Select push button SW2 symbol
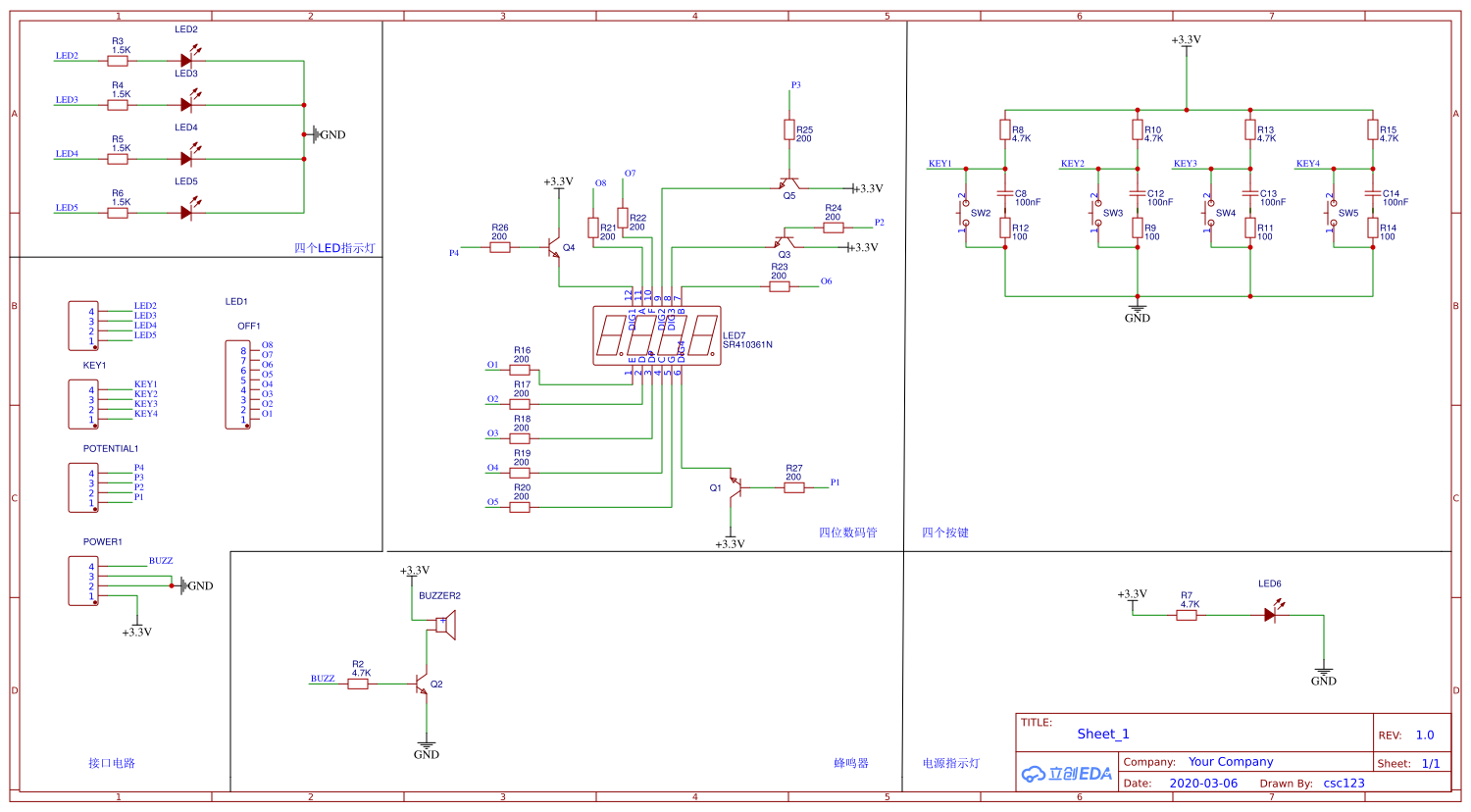 point(963,213)
